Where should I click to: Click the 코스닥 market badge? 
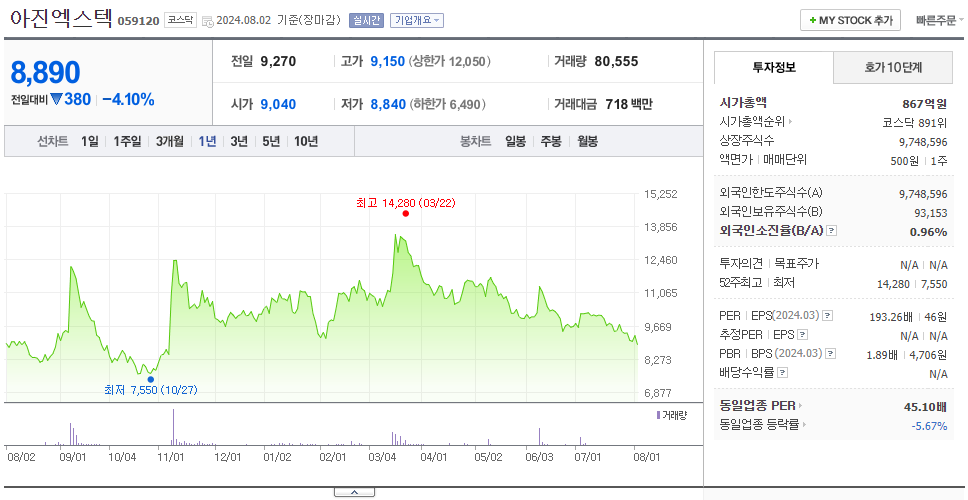tap(180, 20)
